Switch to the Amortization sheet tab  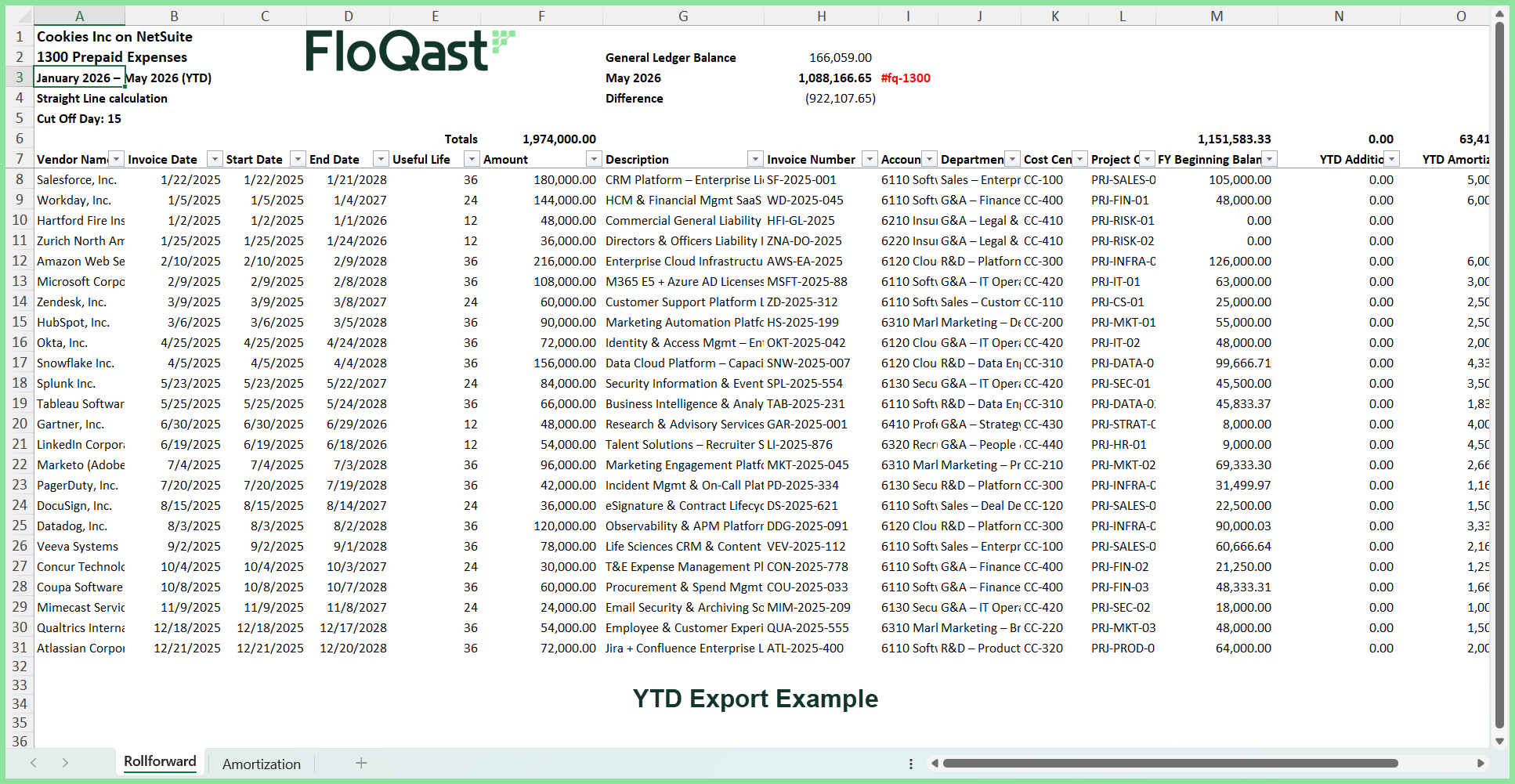point(262,764)
